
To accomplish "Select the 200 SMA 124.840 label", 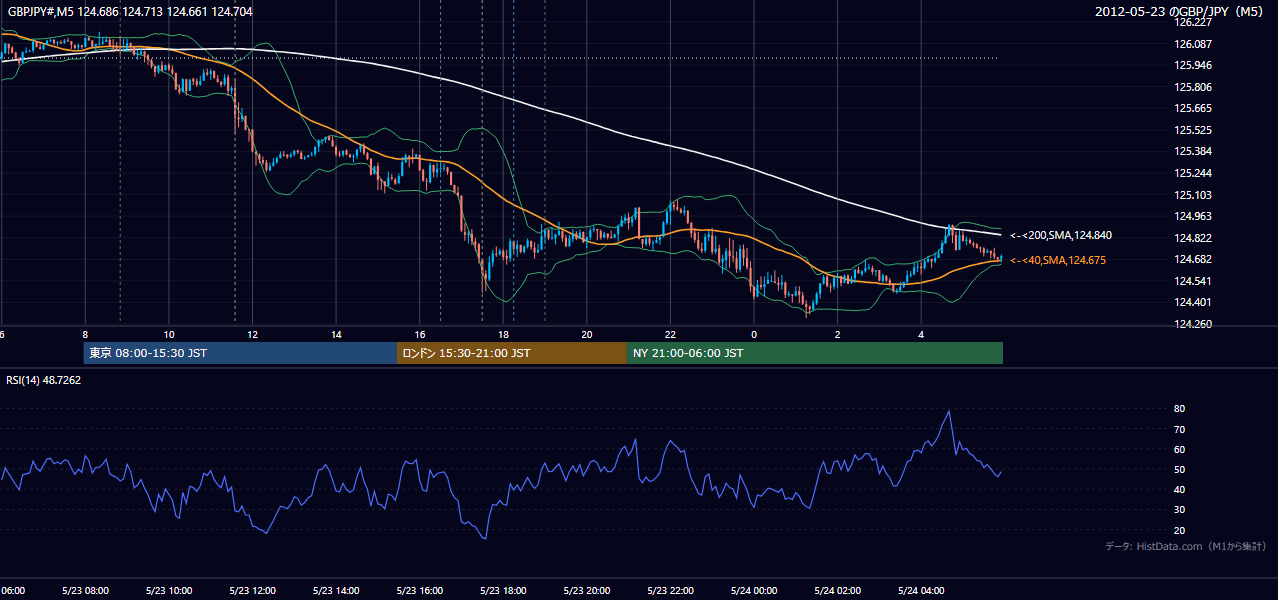I will click(x=1060, y=236).
